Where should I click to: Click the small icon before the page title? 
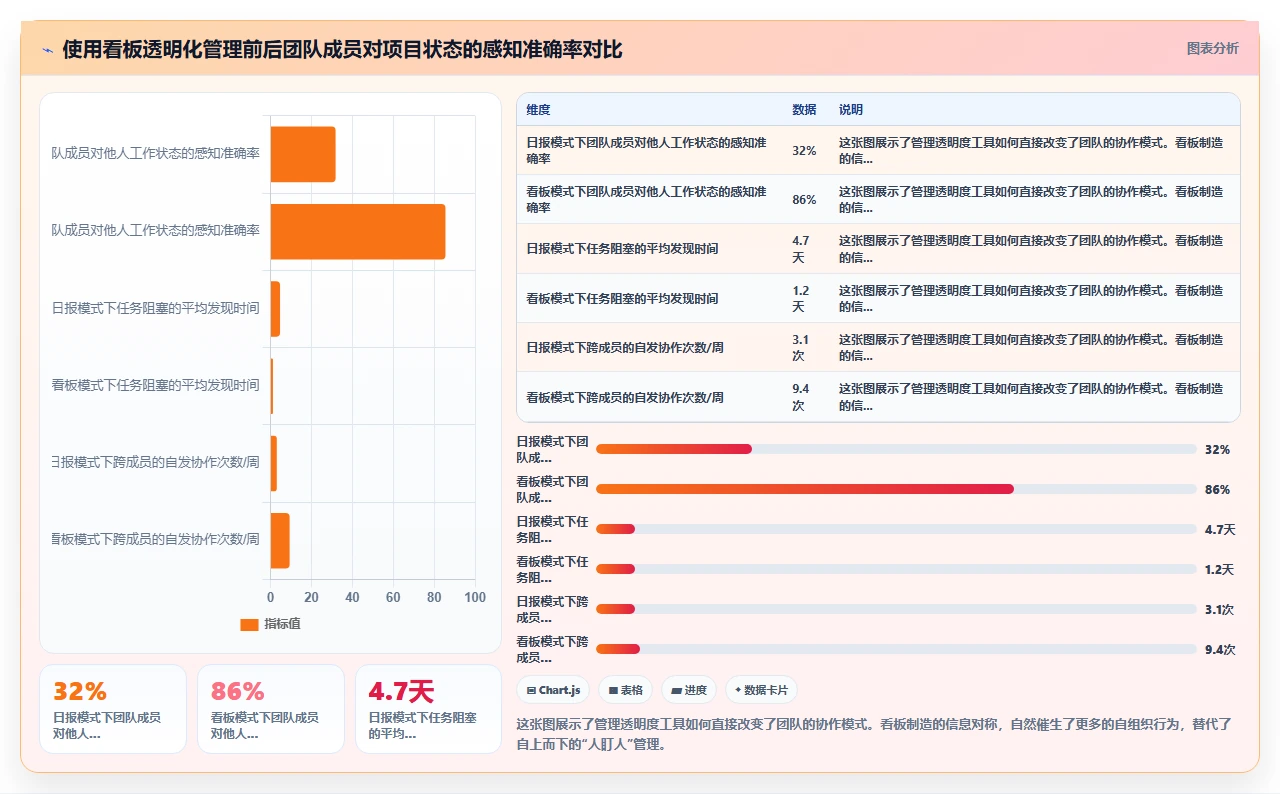48,49
